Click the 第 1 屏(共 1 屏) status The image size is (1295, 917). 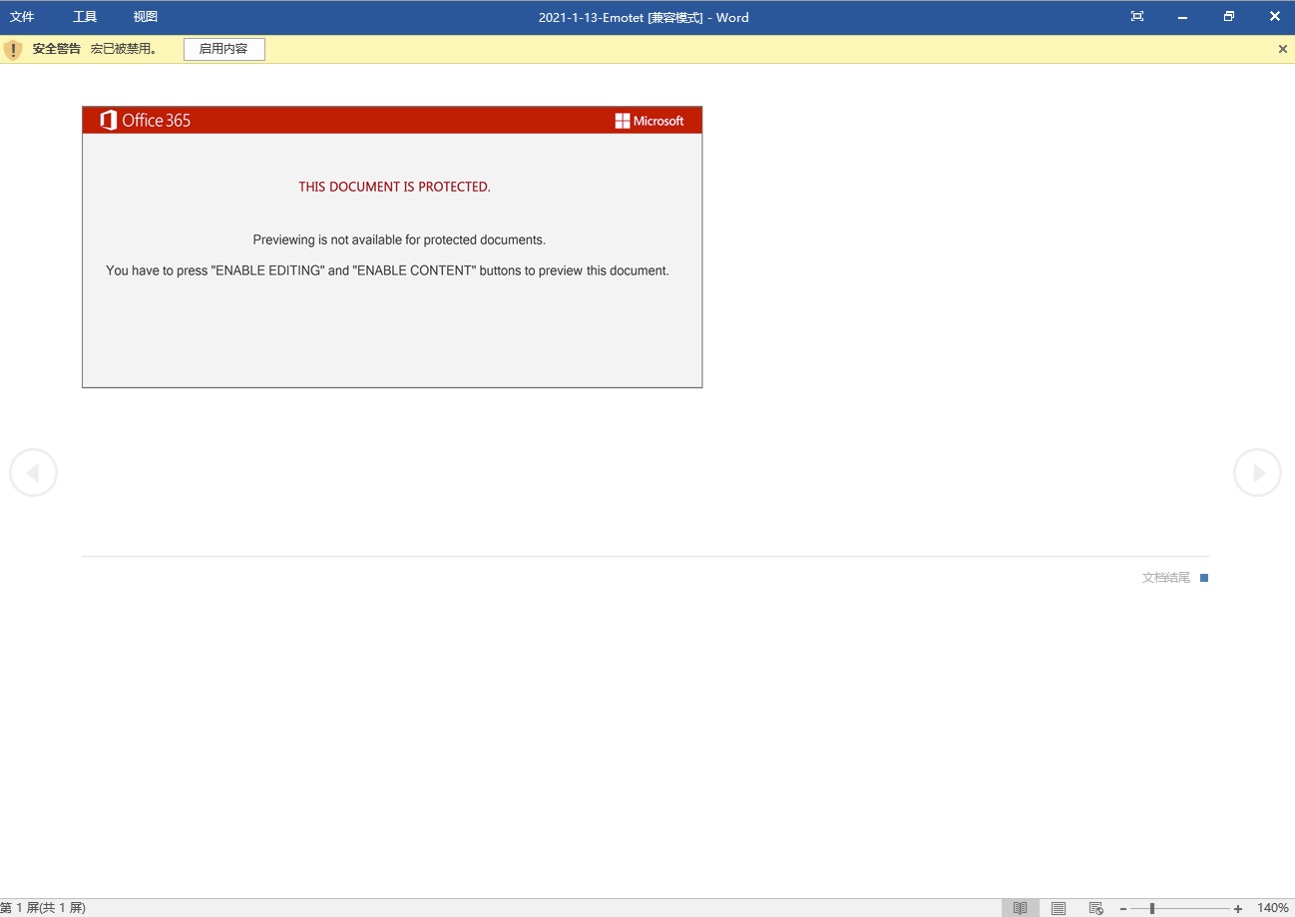[43, 908]
